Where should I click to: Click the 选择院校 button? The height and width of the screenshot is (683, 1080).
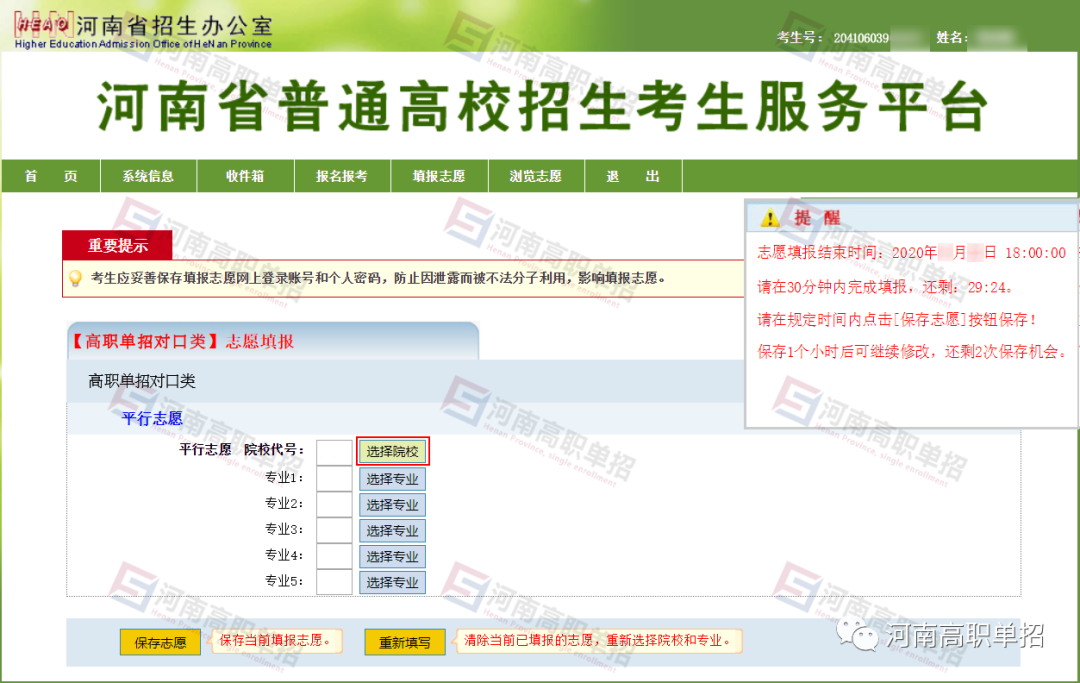click(x=394, y=451)
